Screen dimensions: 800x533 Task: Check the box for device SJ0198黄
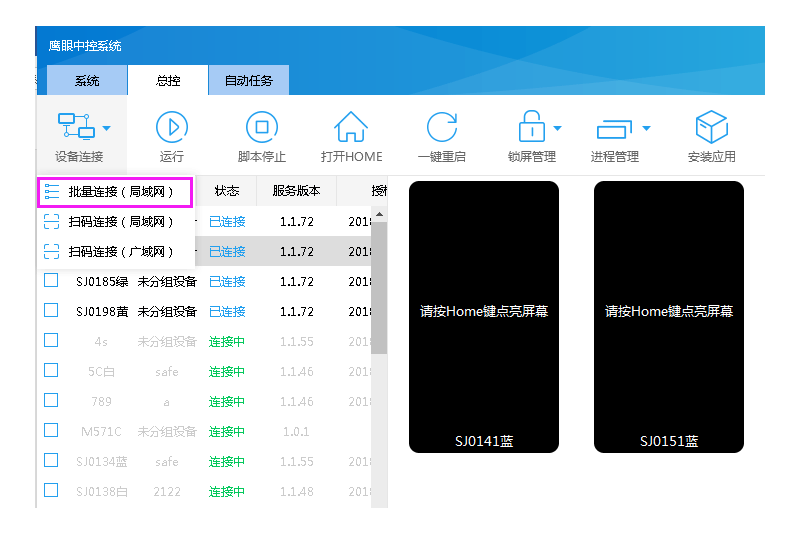(x=51, y=310)
